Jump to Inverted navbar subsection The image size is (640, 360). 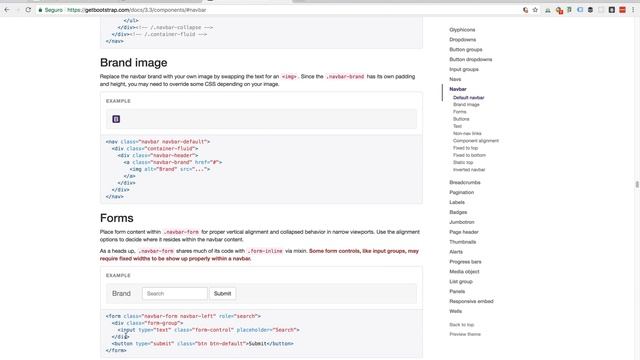(x=469, y=170)
